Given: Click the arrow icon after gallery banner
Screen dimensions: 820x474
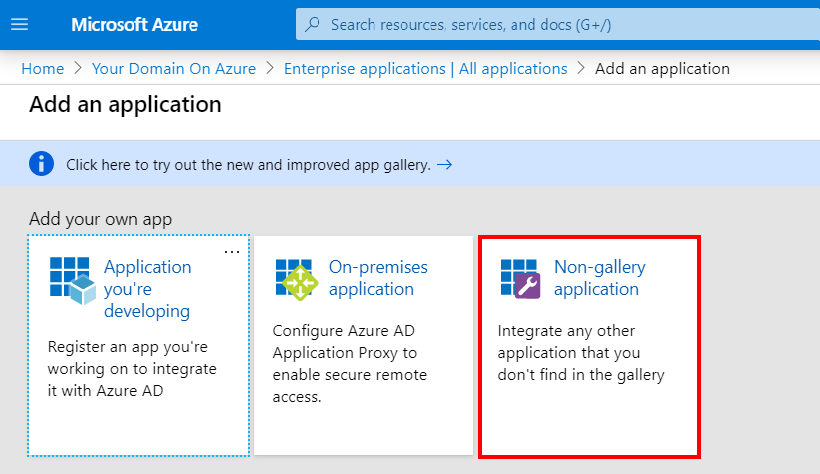Looking at the screenshot, I should click(x=445, y=165).
